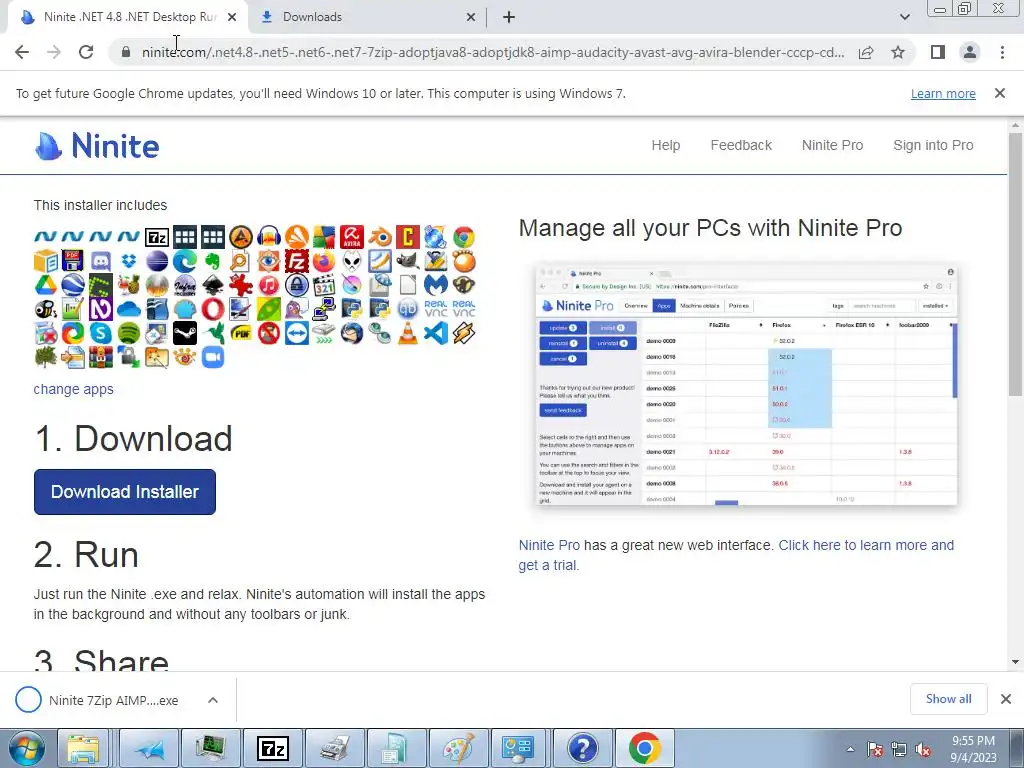This screenshot has width=1024, height=768.
Task: Click the Download Installer button
Action: [x=125, y=492]
